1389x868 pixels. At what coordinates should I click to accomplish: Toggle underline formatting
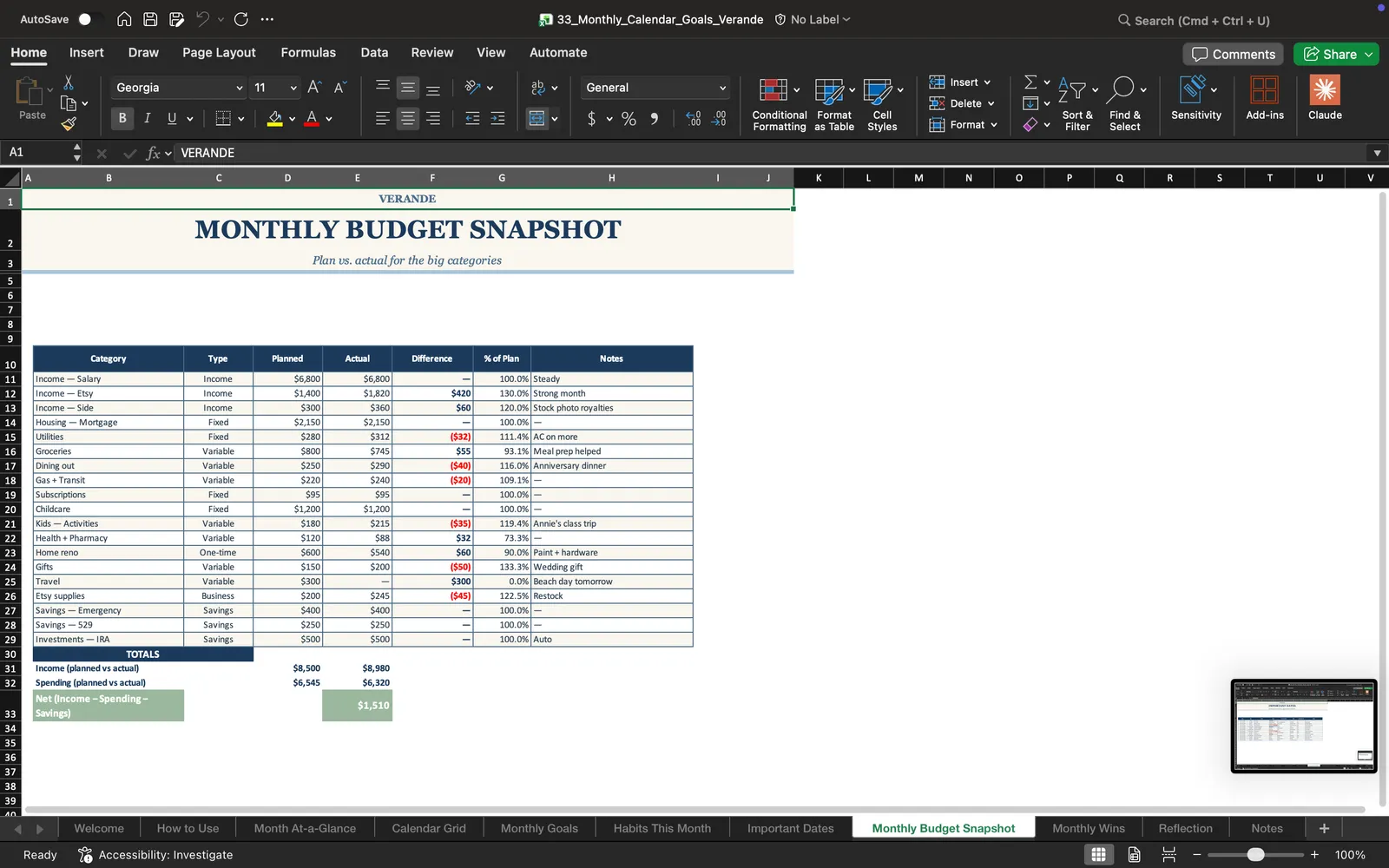coord(172,118)
